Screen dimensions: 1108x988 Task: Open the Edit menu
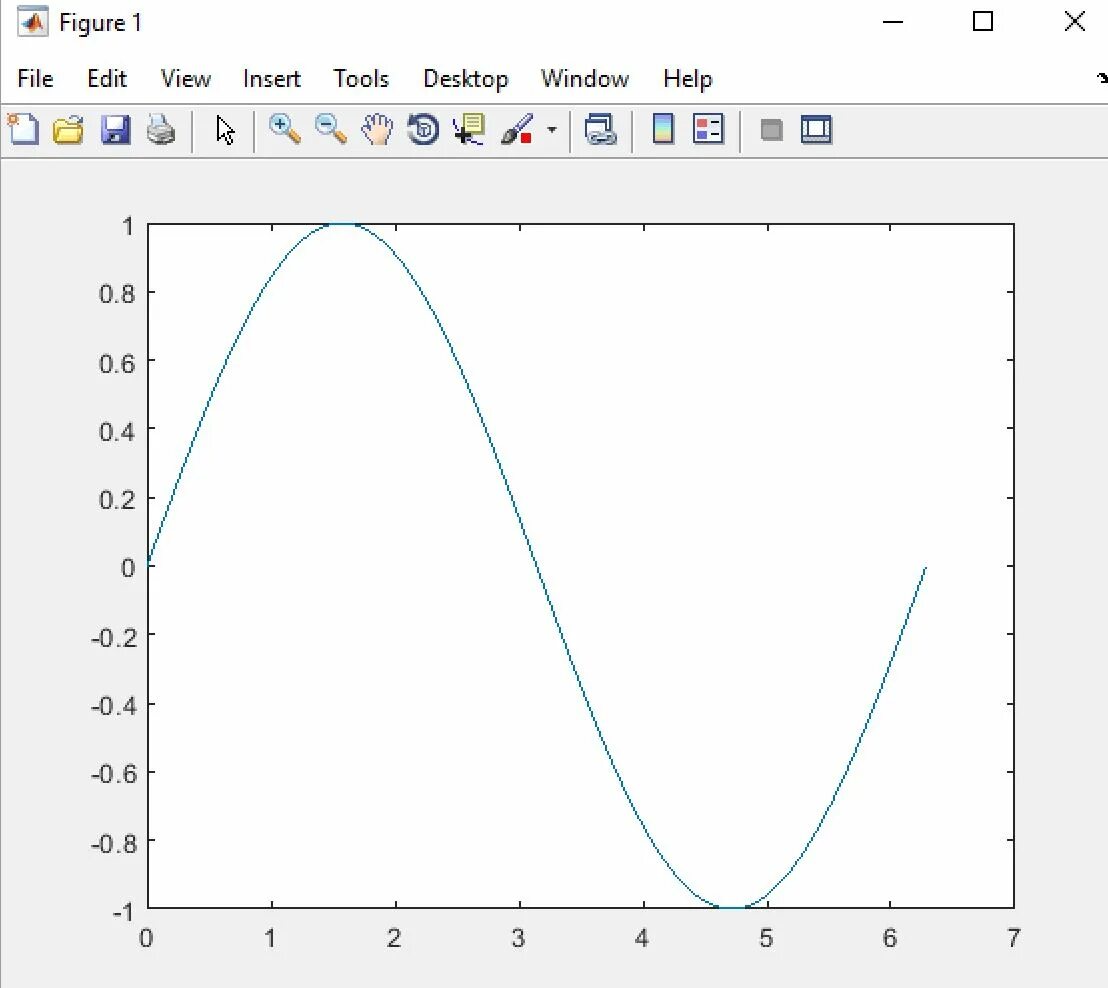coord(107,78)
